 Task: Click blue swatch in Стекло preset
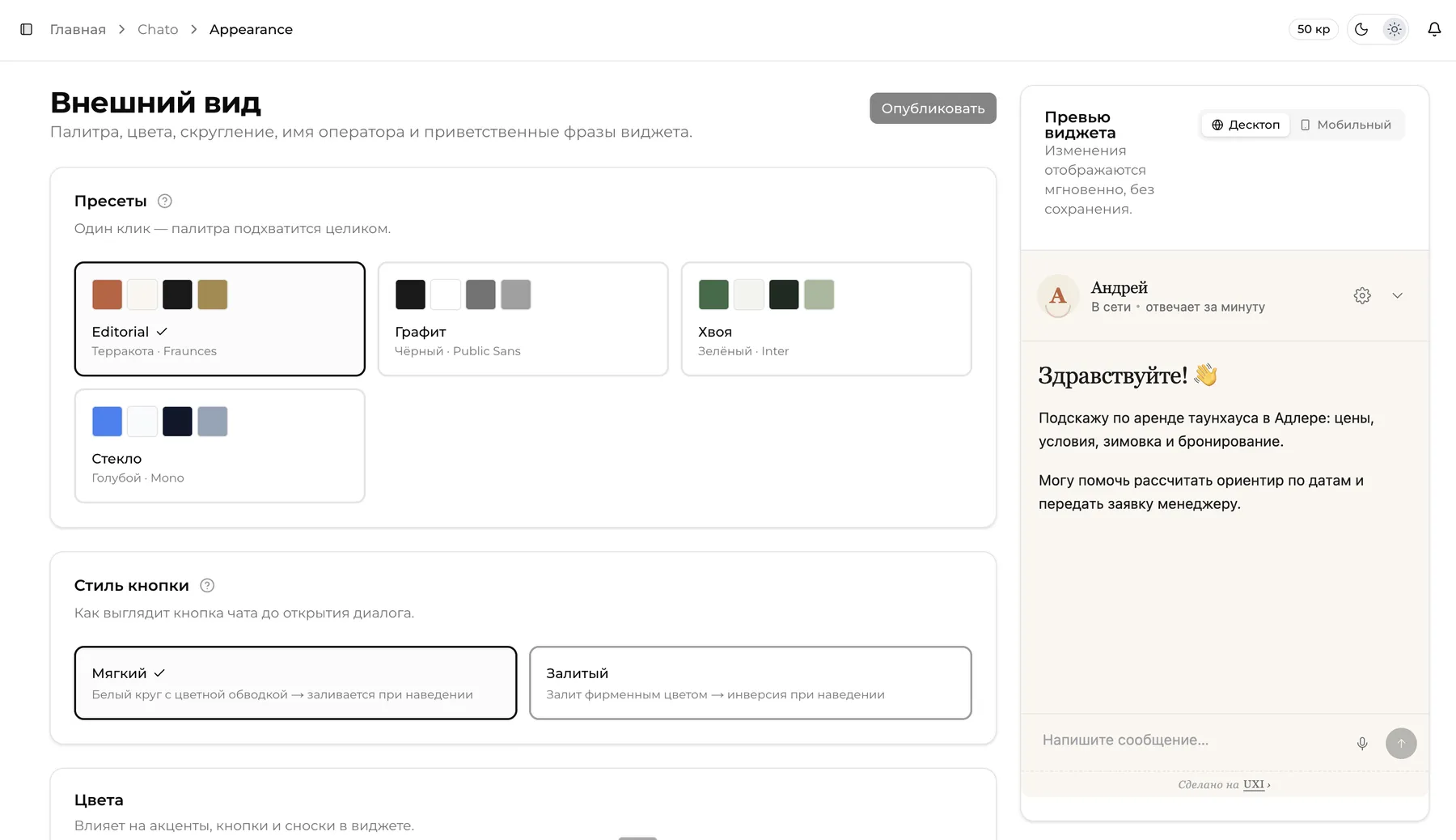click(x=107, y=422)
